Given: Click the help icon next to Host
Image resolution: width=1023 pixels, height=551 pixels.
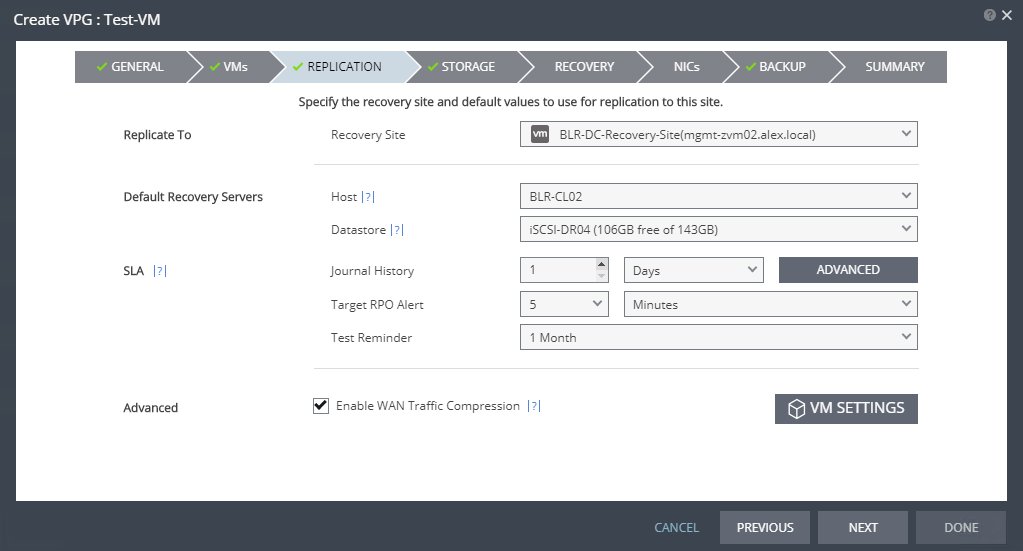Looking at the screenshot, I should pyautogui.click(x=368, y=197).
